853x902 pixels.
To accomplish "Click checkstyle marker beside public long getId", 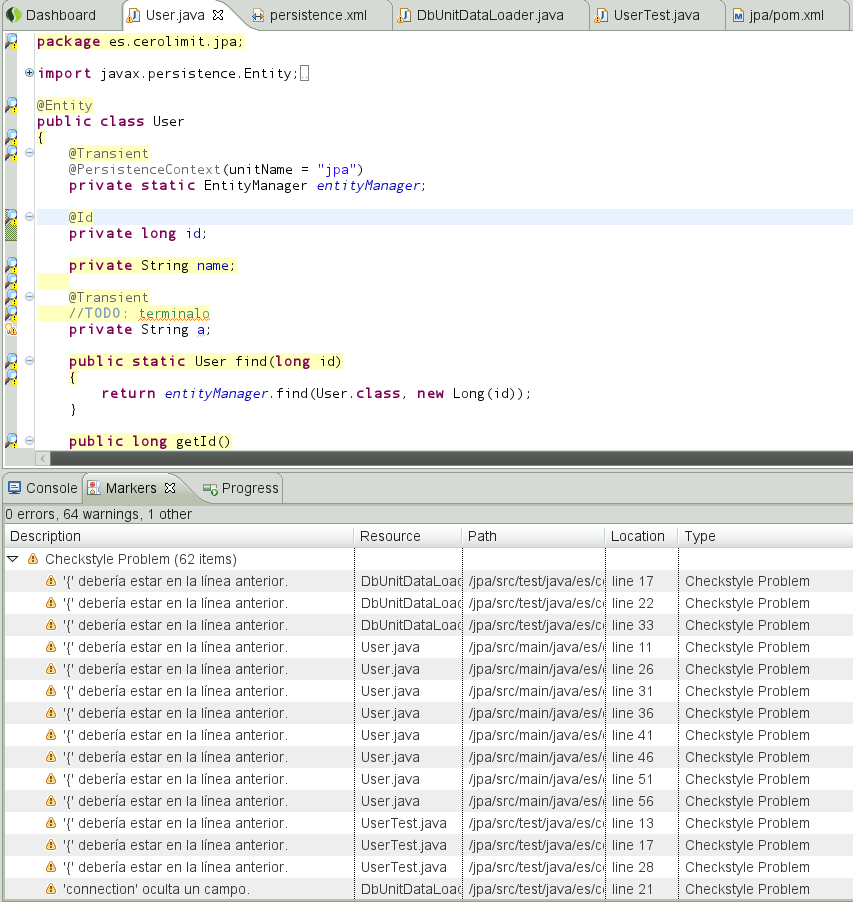I will pos(11,441).
